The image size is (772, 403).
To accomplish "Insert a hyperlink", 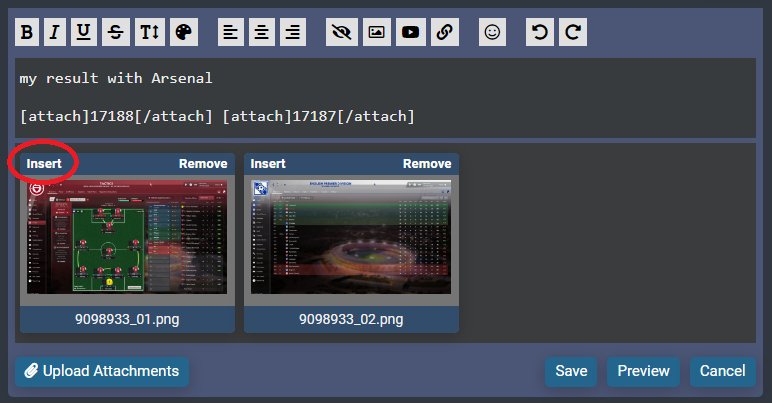I will tap(445, 32).
